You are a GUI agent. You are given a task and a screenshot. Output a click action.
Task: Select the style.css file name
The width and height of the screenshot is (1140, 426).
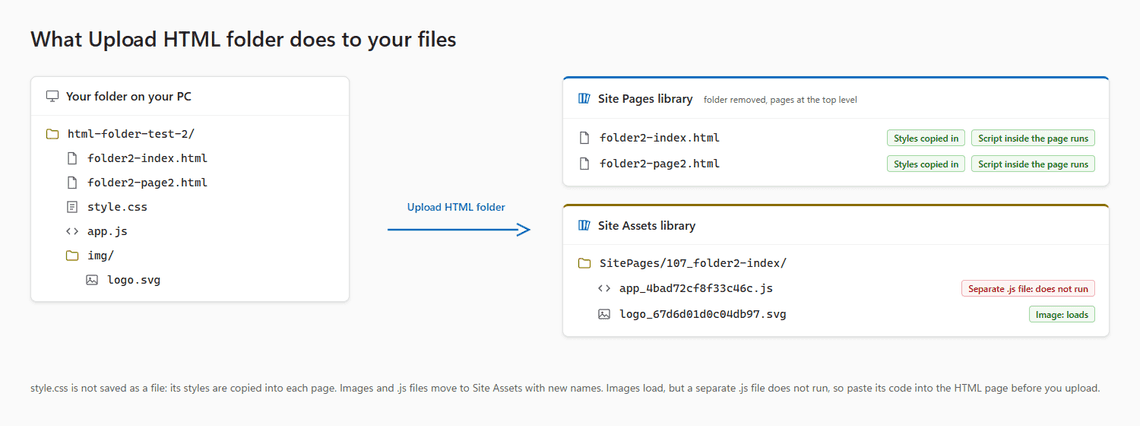pos(117,207)
